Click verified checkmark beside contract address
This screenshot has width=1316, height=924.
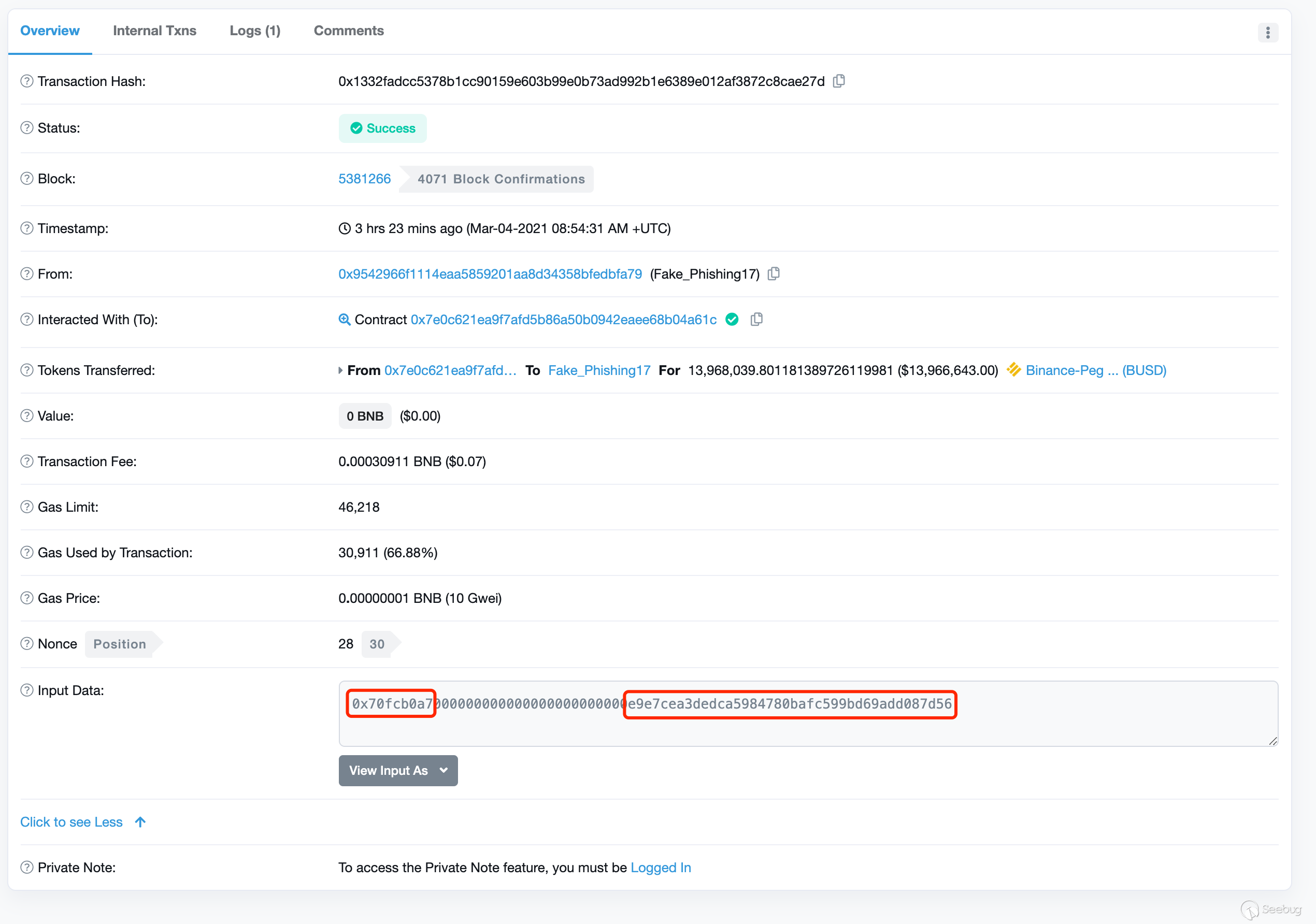[x=732, y=319]
